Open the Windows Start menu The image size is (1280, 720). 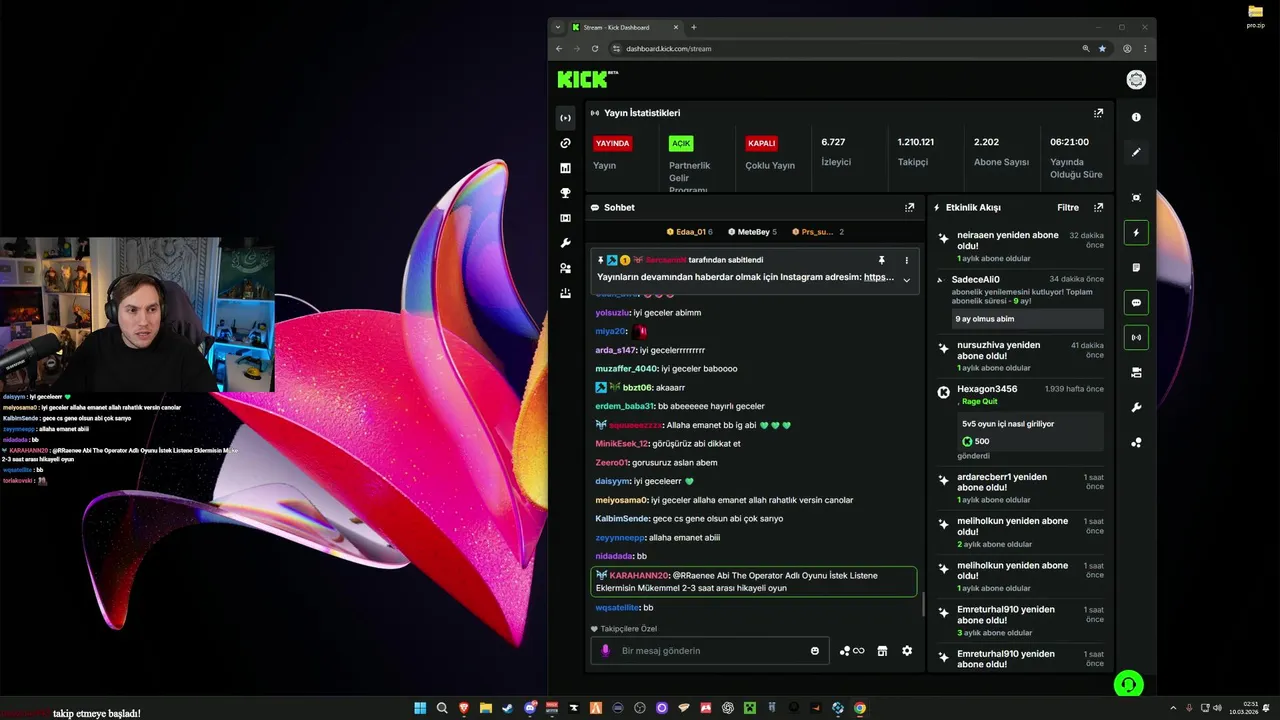coord(420,708)
